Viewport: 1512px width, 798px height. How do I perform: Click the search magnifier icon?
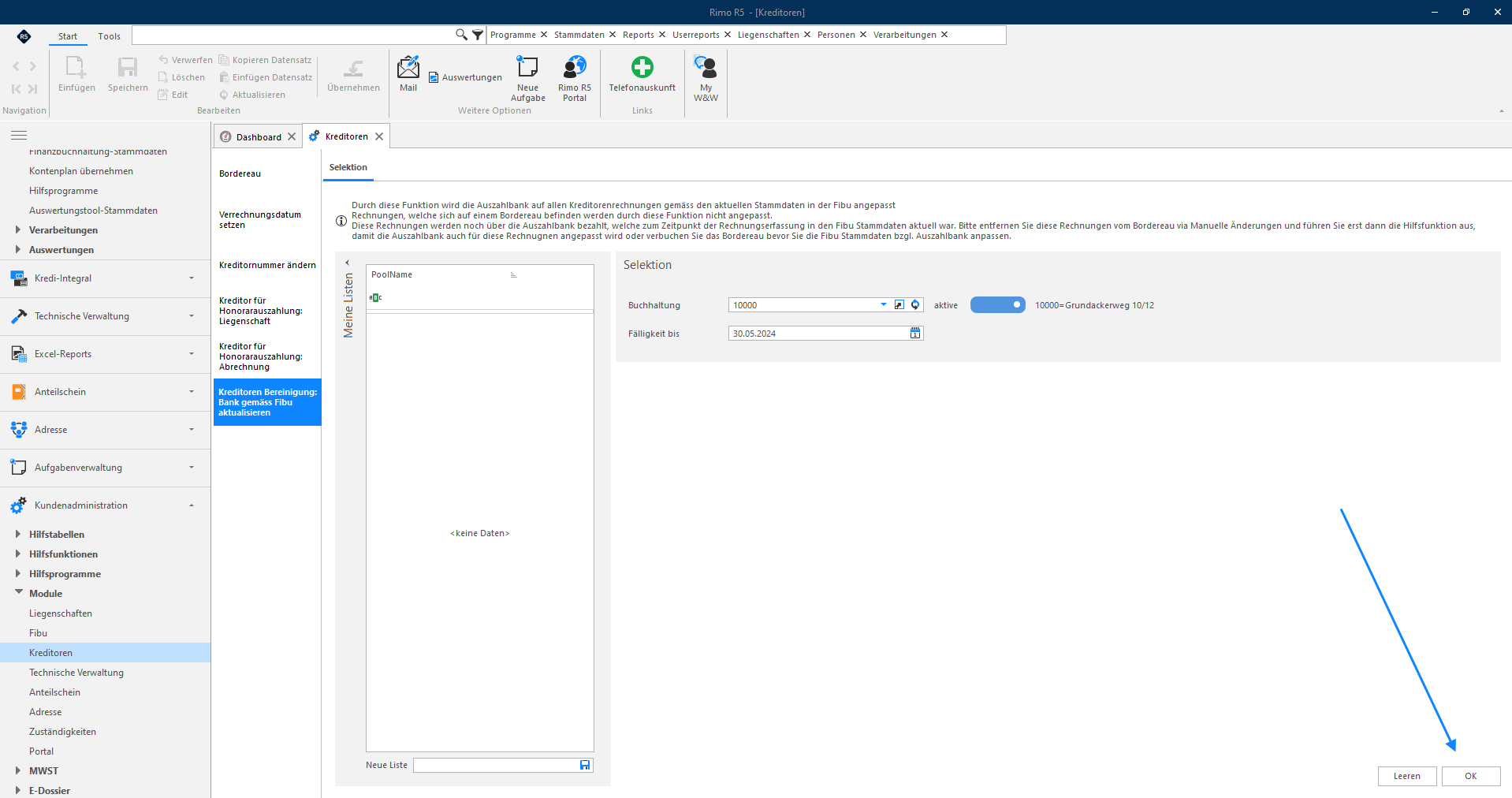pos(461,35)
